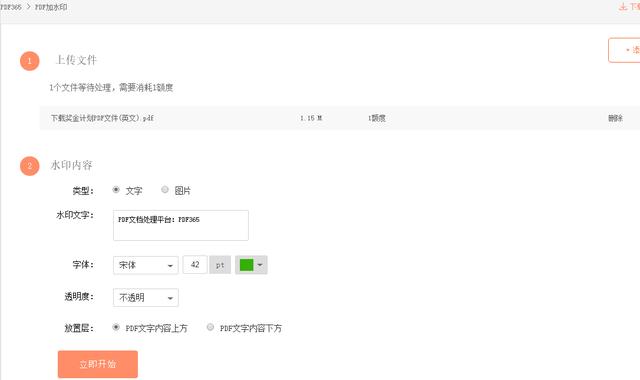The image size is (640, 380).
Task: Open the 宋体 font dropdown
Action: coord(146,265)
